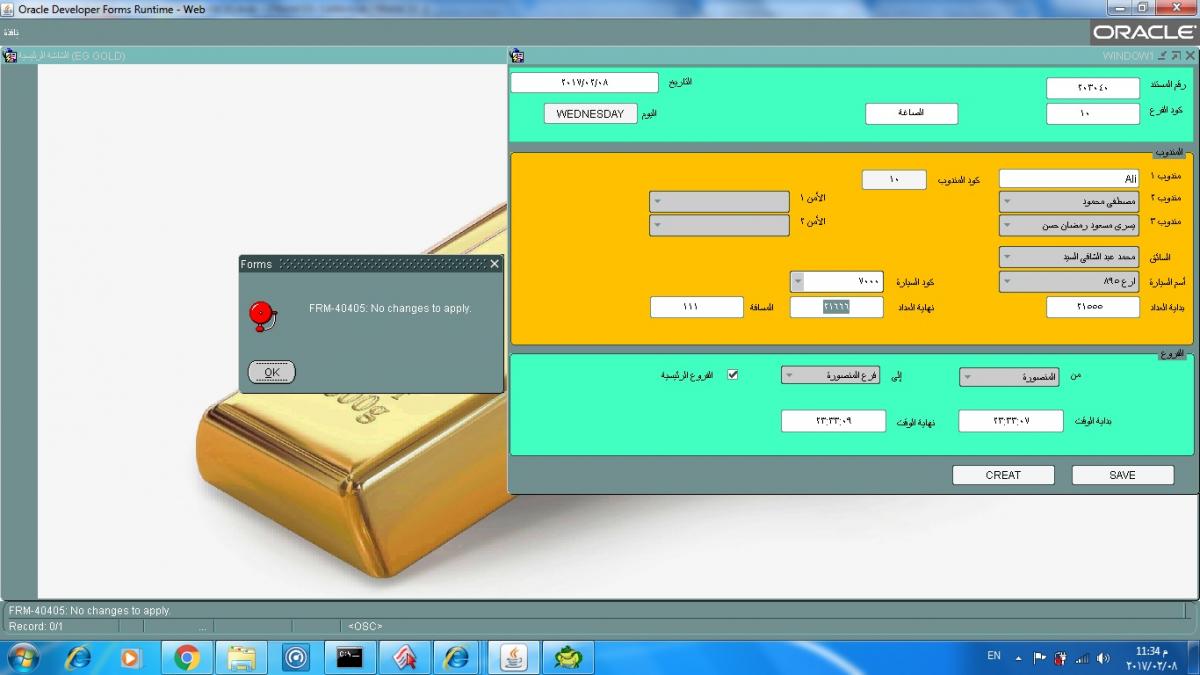Image resolution: width=1200 pixels, height=675 pixels.
Task: Click the EN language indicator in taskbar
Action: click(993, 656)
